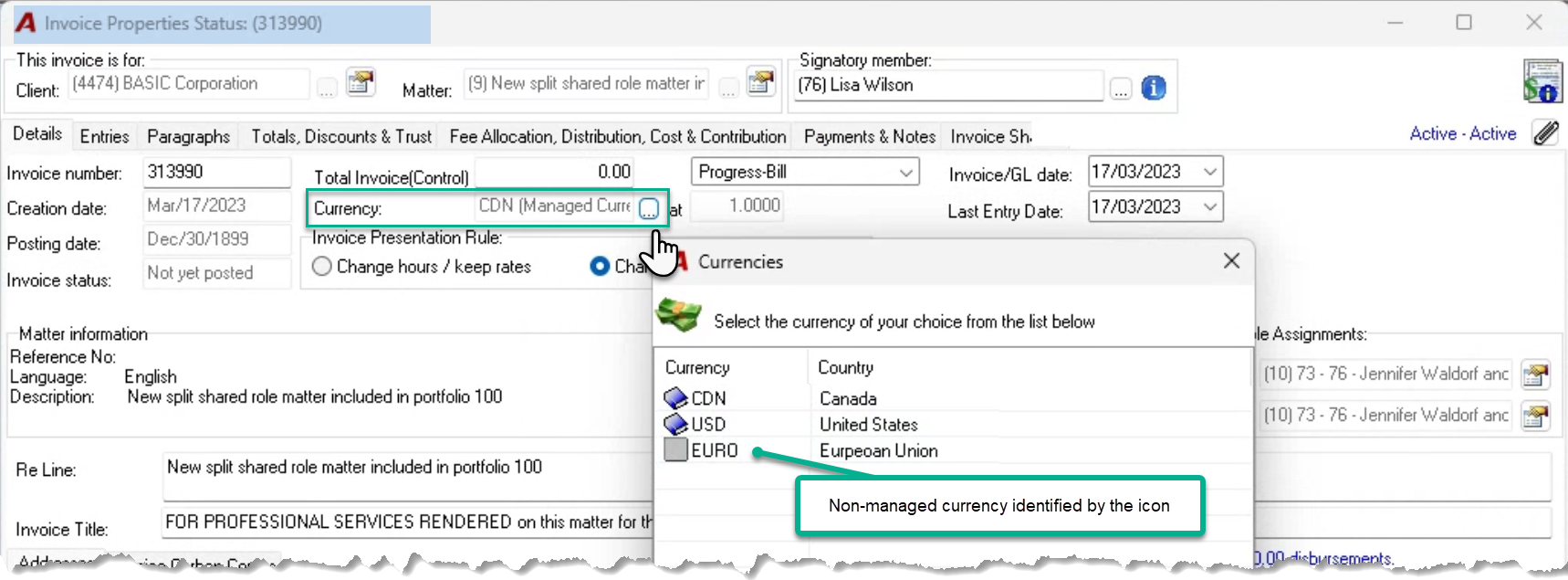
Task: Switch to the Entries tab
Action: 104,136
